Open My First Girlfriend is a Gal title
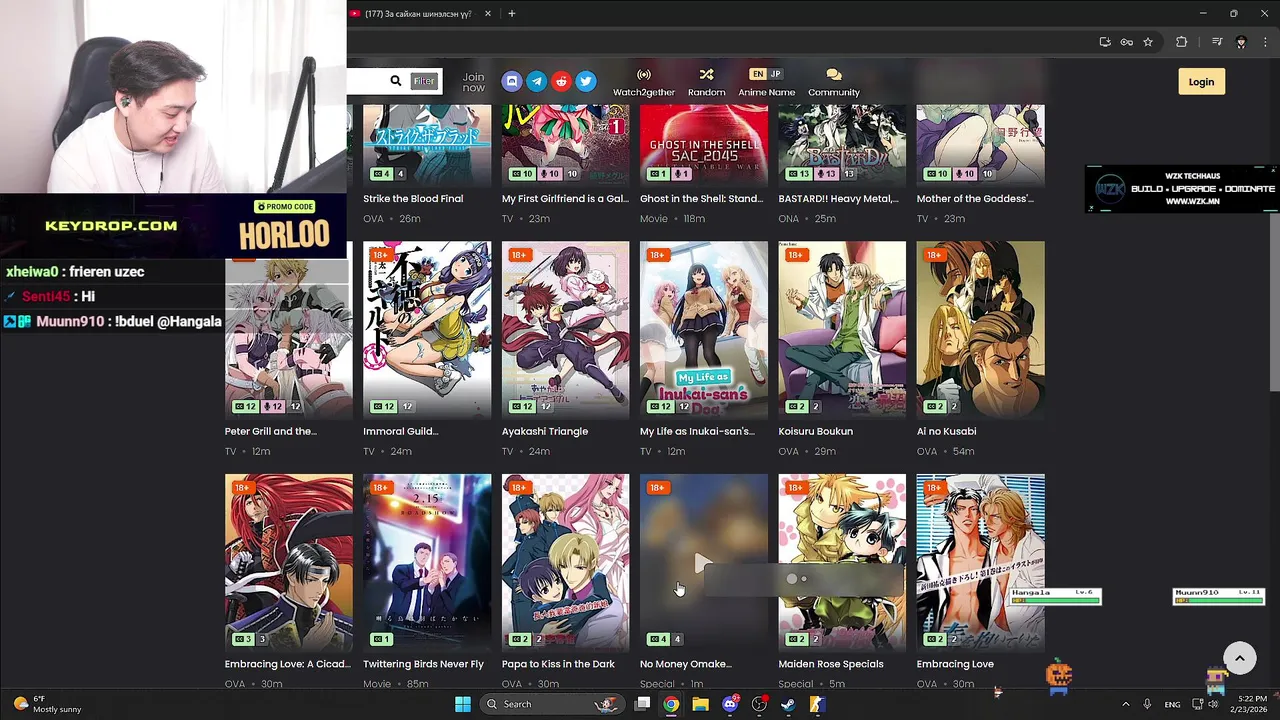 [x=565, y=199]
